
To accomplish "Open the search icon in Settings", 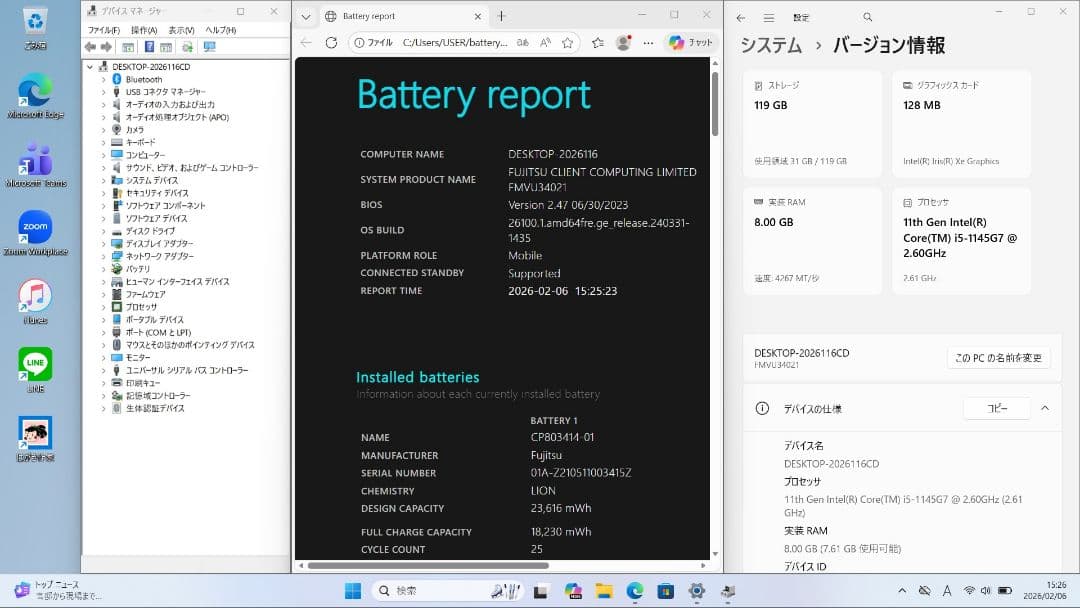I will 867,17.
